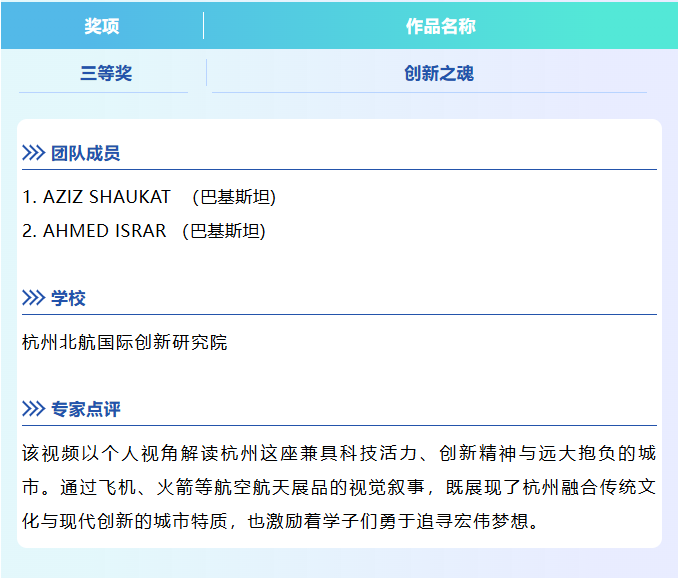Open the school name 杭州北航国际创新研究院
The height and width of the screenshot is (578, 679).
[125, 343]
